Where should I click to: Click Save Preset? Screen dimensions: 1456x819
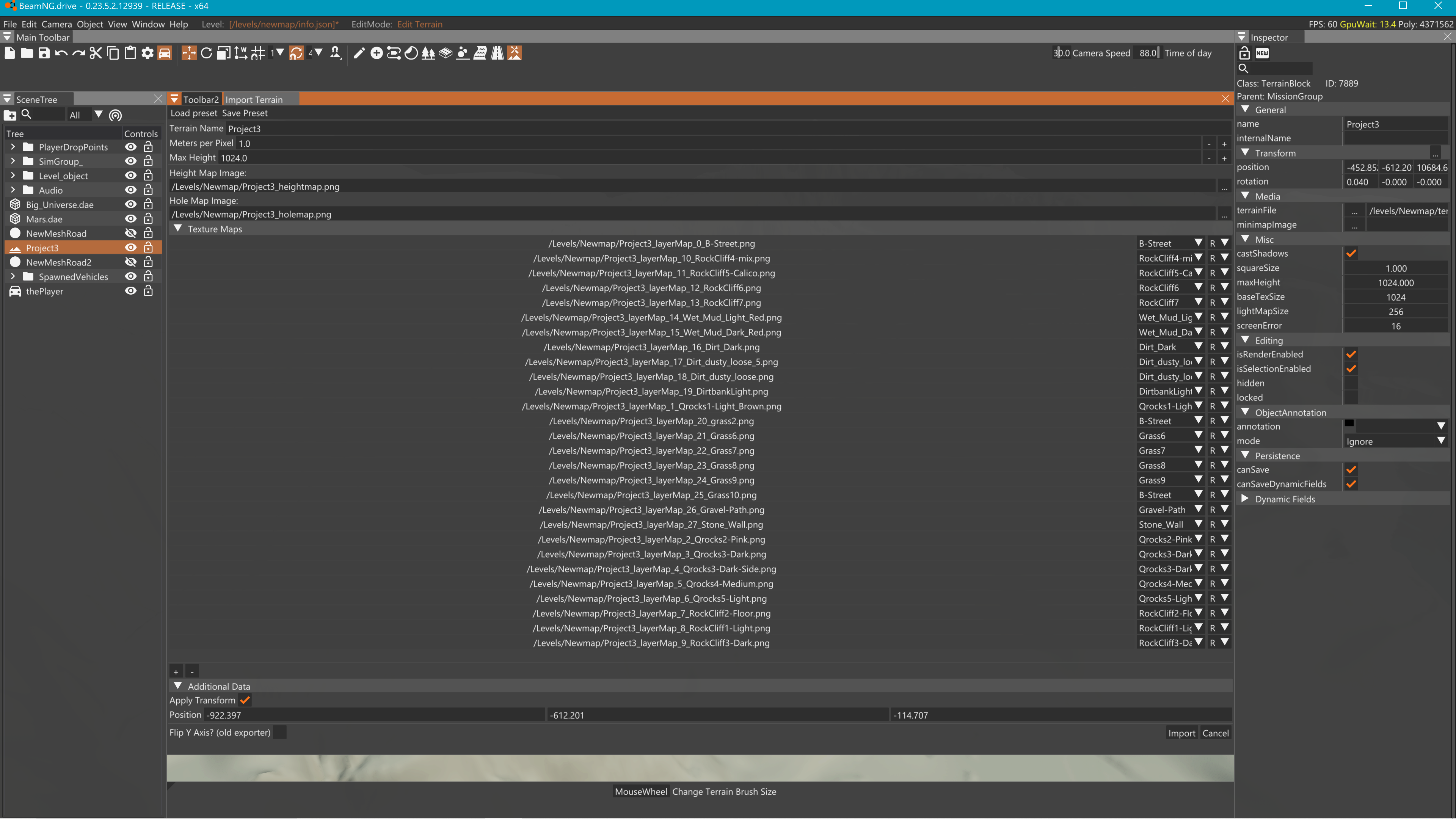pyautogui.click(x=245, y=113)
